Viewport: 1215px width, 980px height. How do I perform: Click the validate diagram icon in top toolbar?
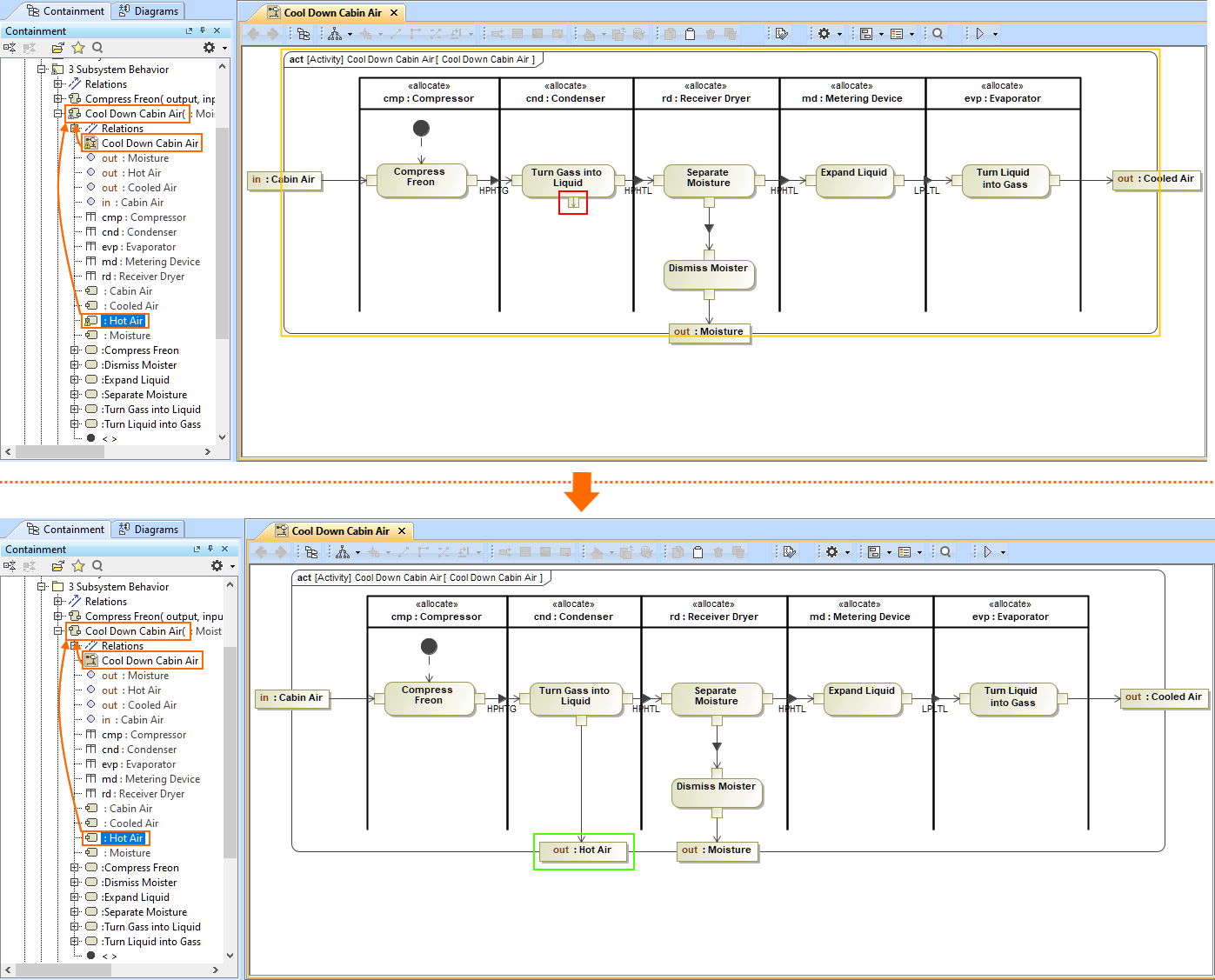781,34
